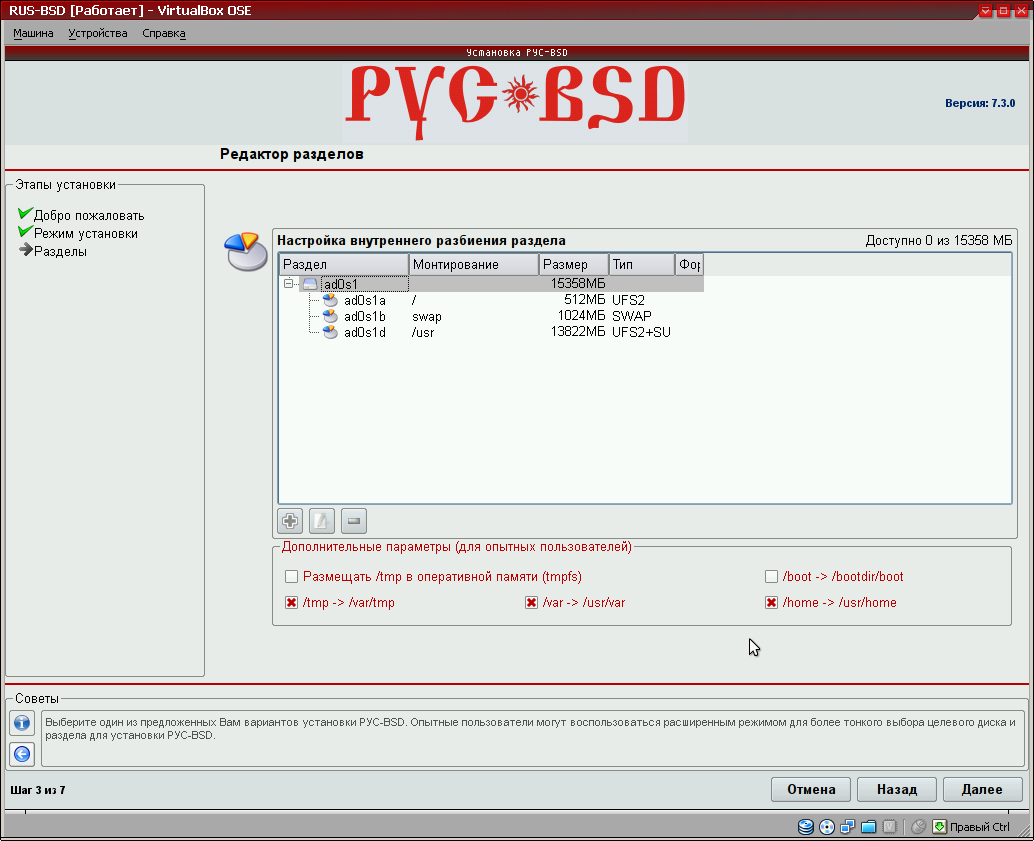Click the ad0s1 disk drive icon

(x=310, y=284)
